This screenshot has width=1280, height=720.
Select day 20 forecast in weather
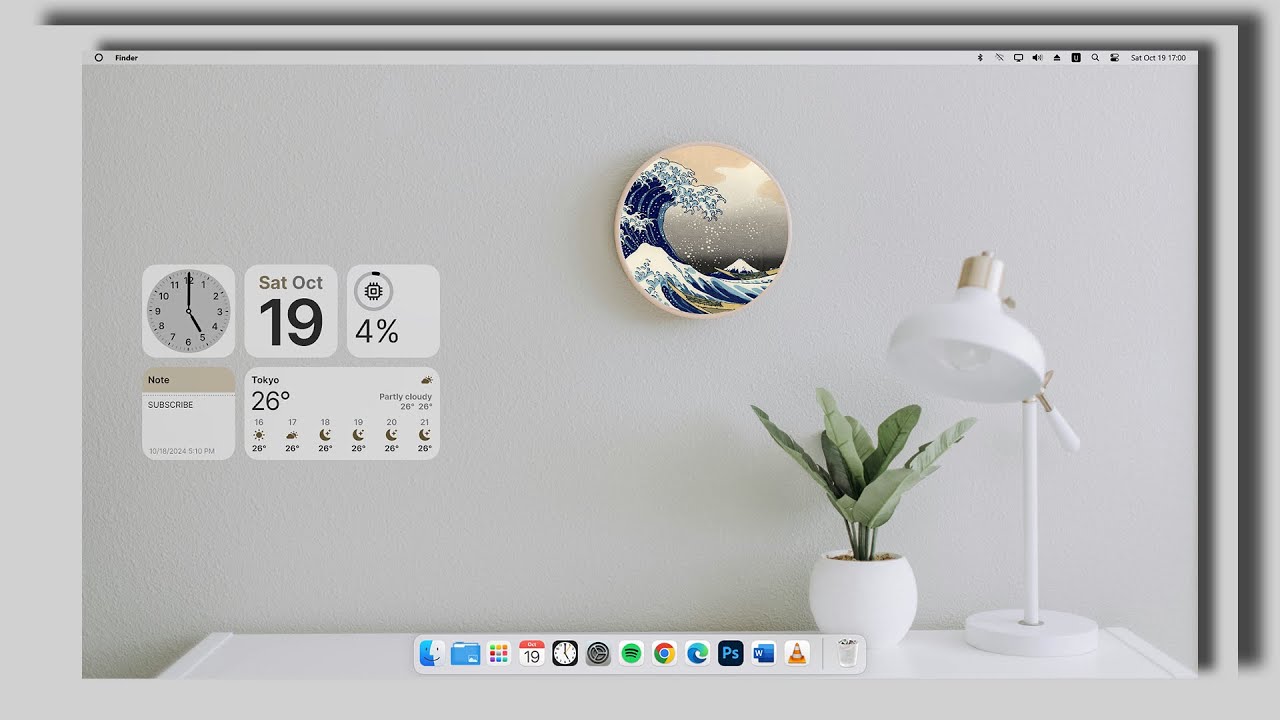point(391,435)
